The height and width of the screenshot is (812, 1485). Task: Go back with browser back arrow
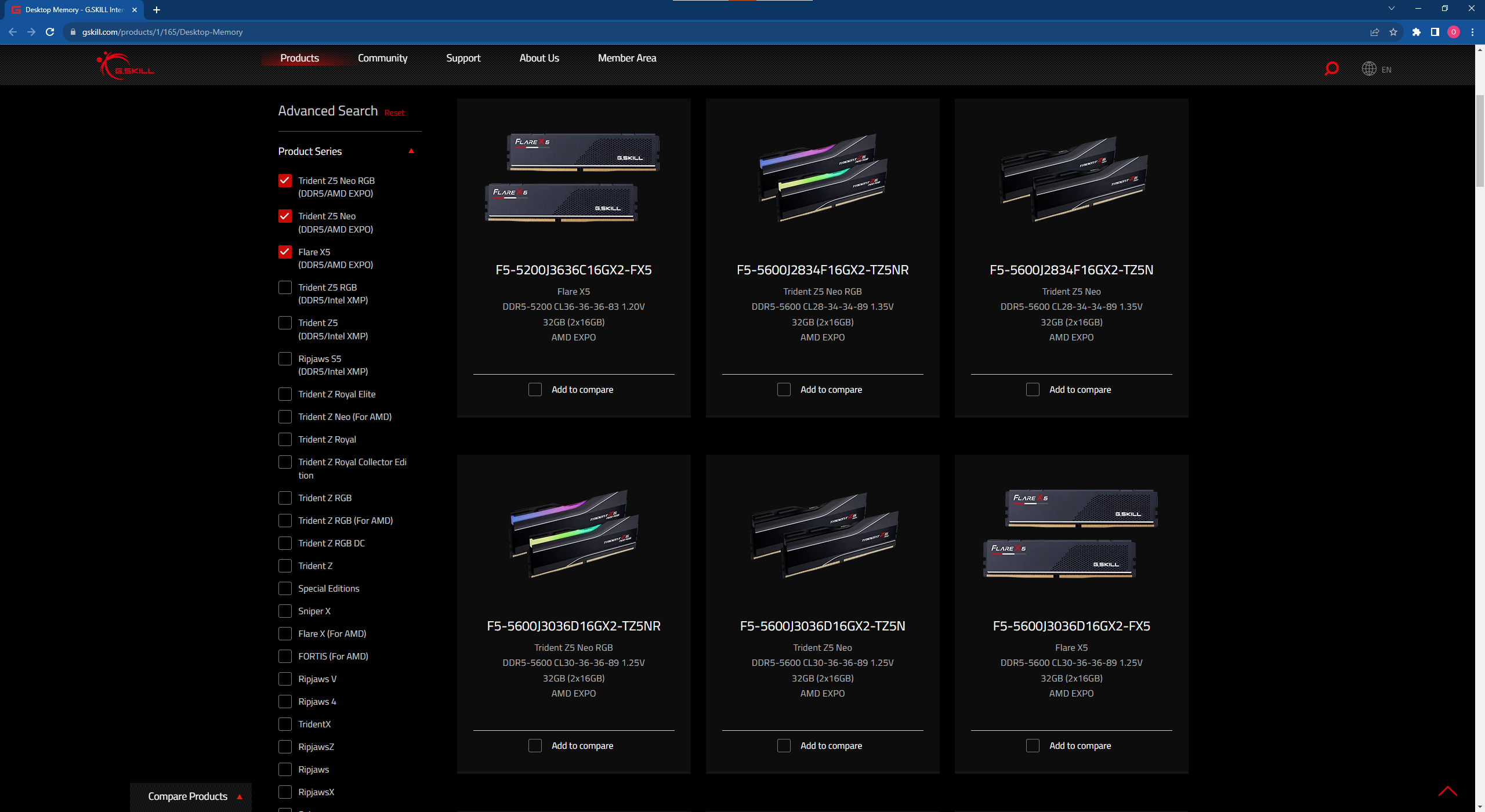13,32
